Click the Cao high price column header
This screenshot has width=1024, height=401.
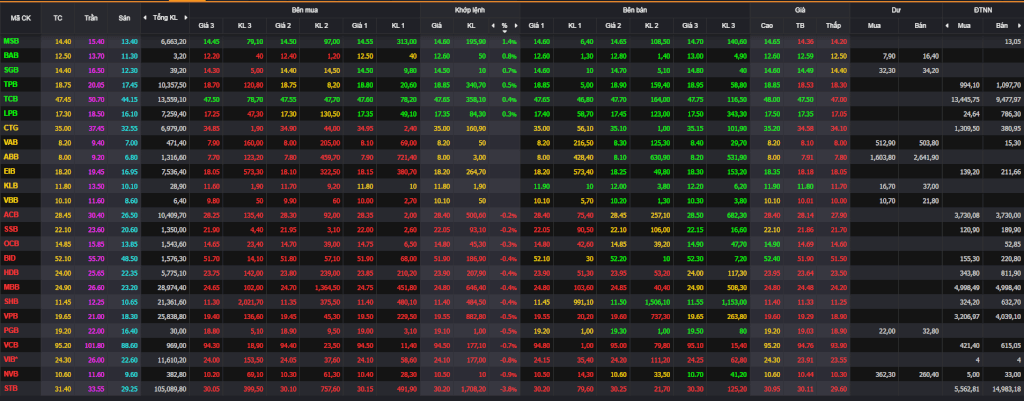point(767,25)
